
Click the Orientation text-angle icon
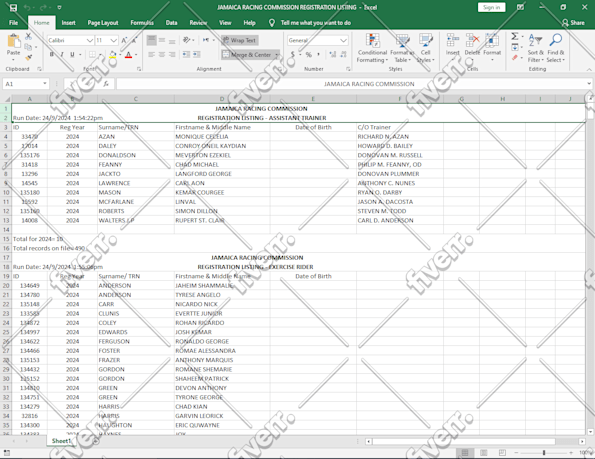tap(187, 40)
